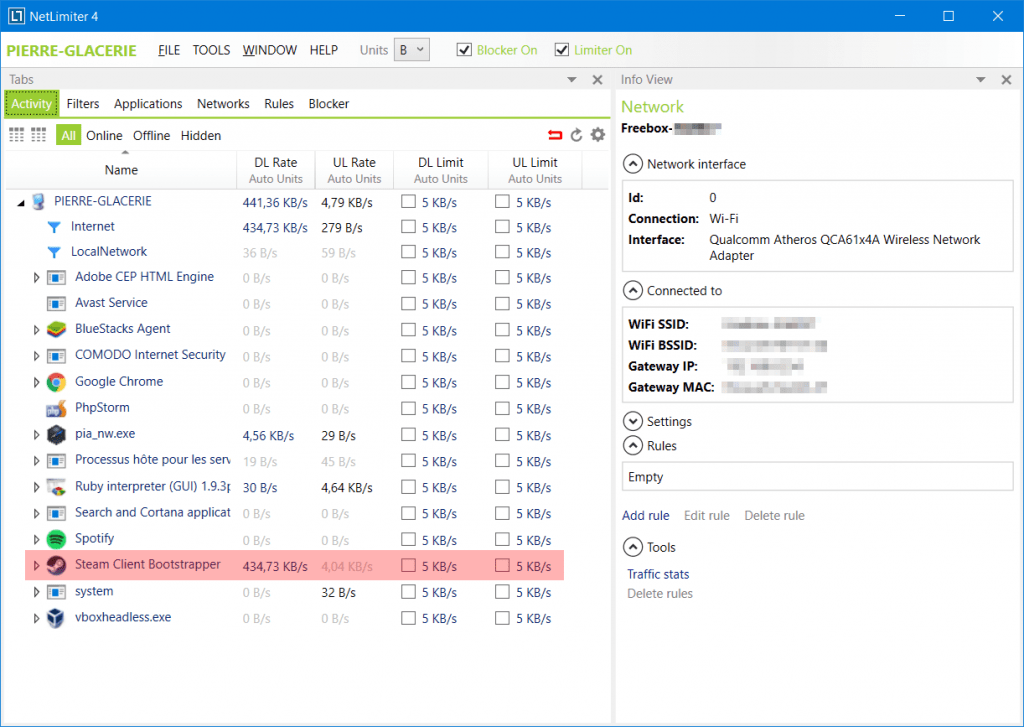The height and width of the screenshot is (727, 1024).
Task: Click the Internet filter funnel icon
Action: 54,227
